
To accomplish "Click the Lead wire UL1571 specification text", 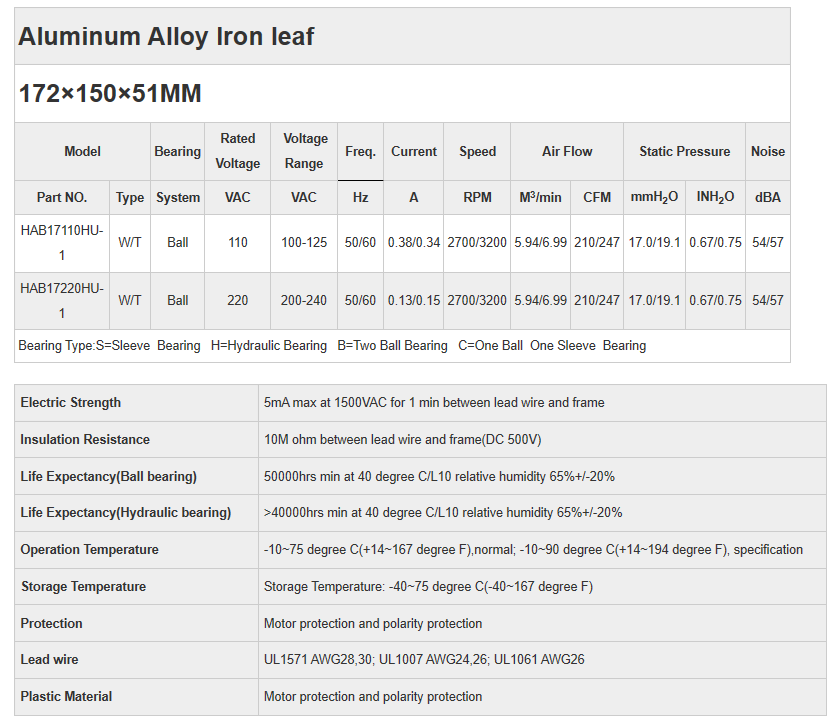I will click(x=424, y=660).
